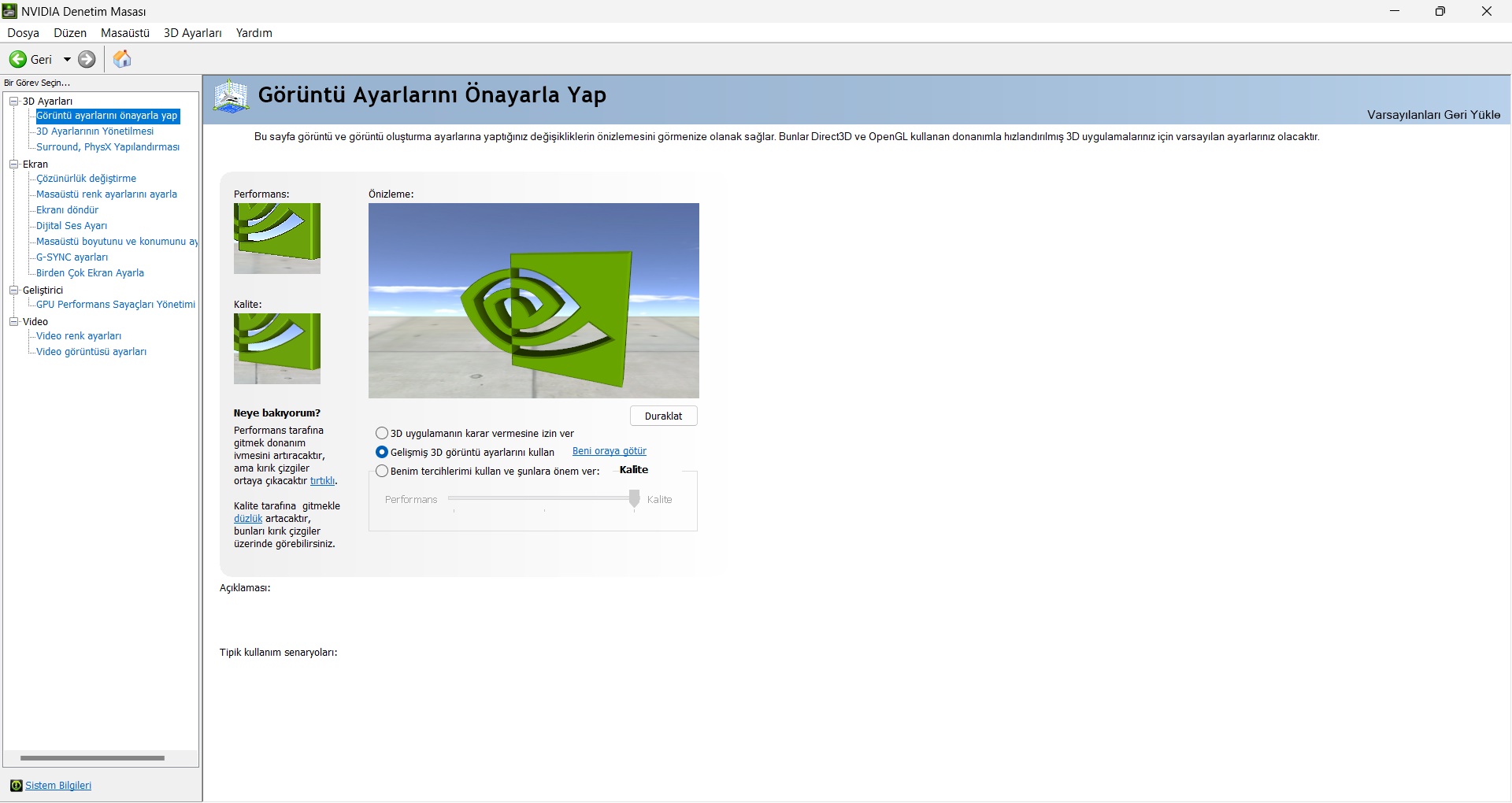Open Çözünürlük değiştirme page
Screen dimensions: 1512x803
[86, 179]
